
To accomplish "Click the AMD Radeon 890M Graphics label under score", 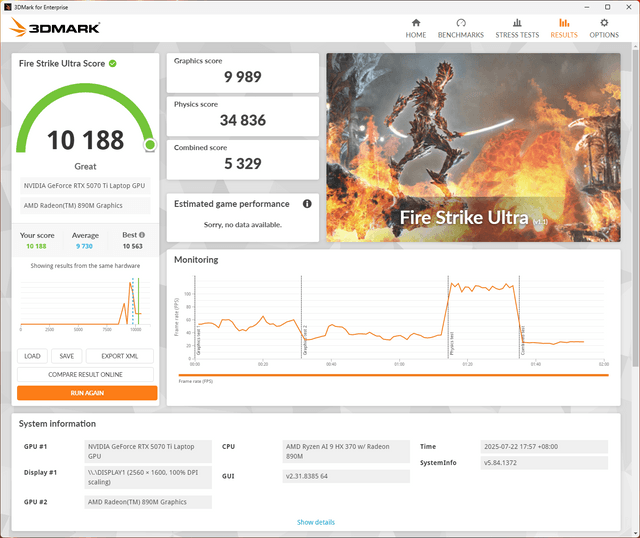I will pyautogui.click(x=85, y=205).
